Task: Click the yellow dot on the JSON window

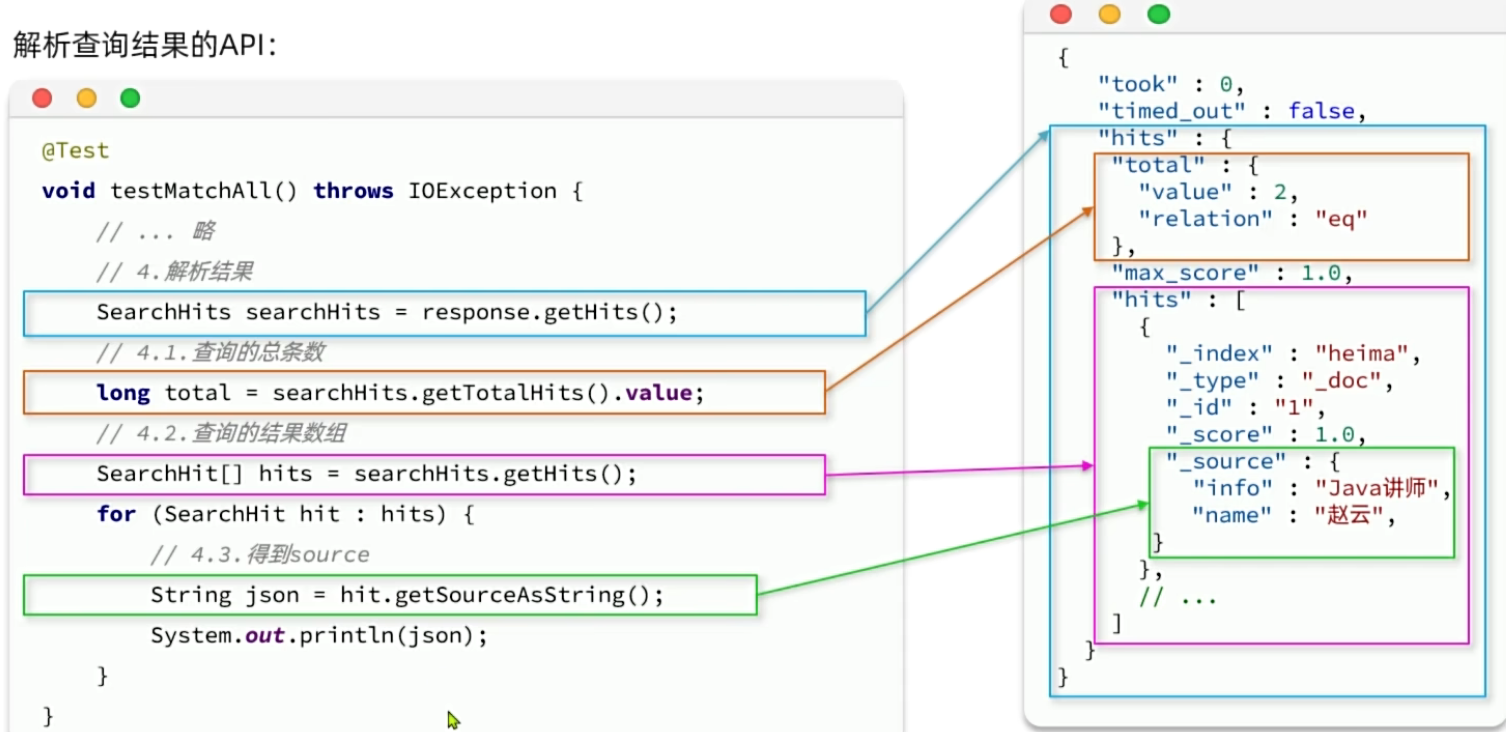Action: [1109, 14]
